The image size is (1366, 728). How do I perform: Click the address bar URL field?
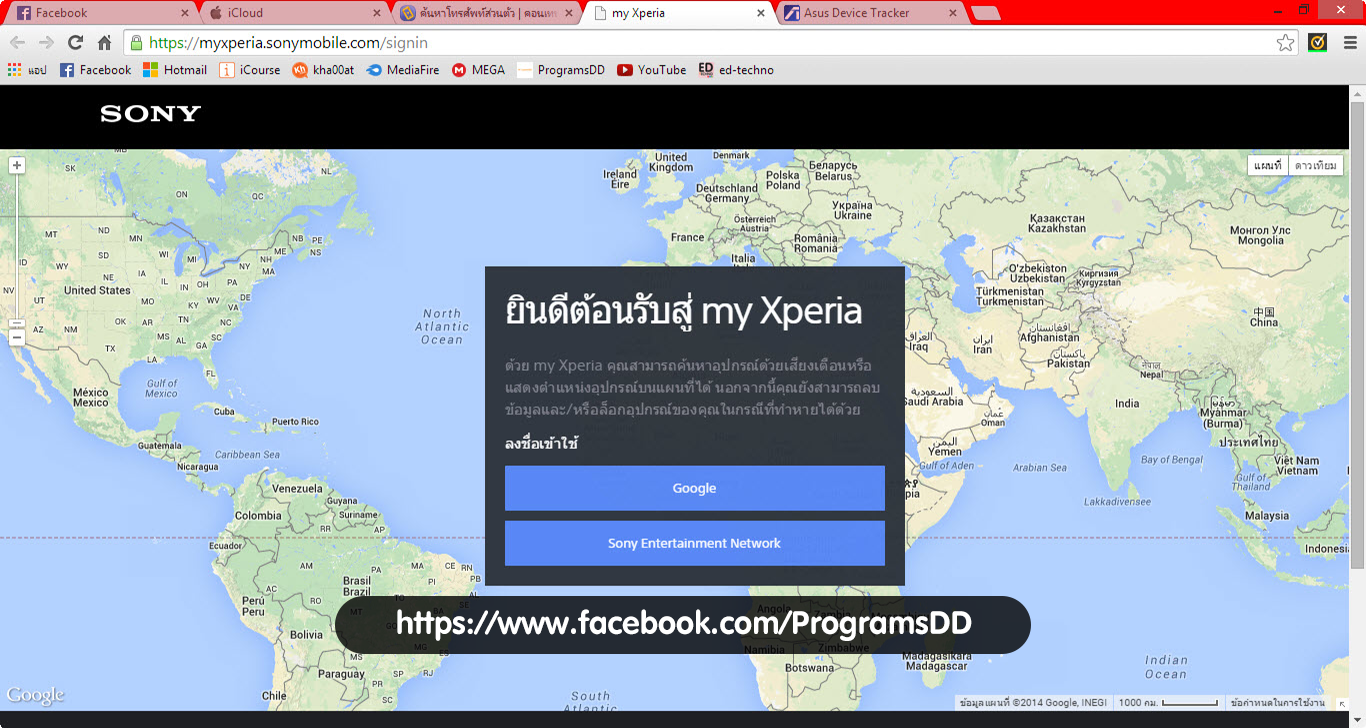(x=700, y=42)
